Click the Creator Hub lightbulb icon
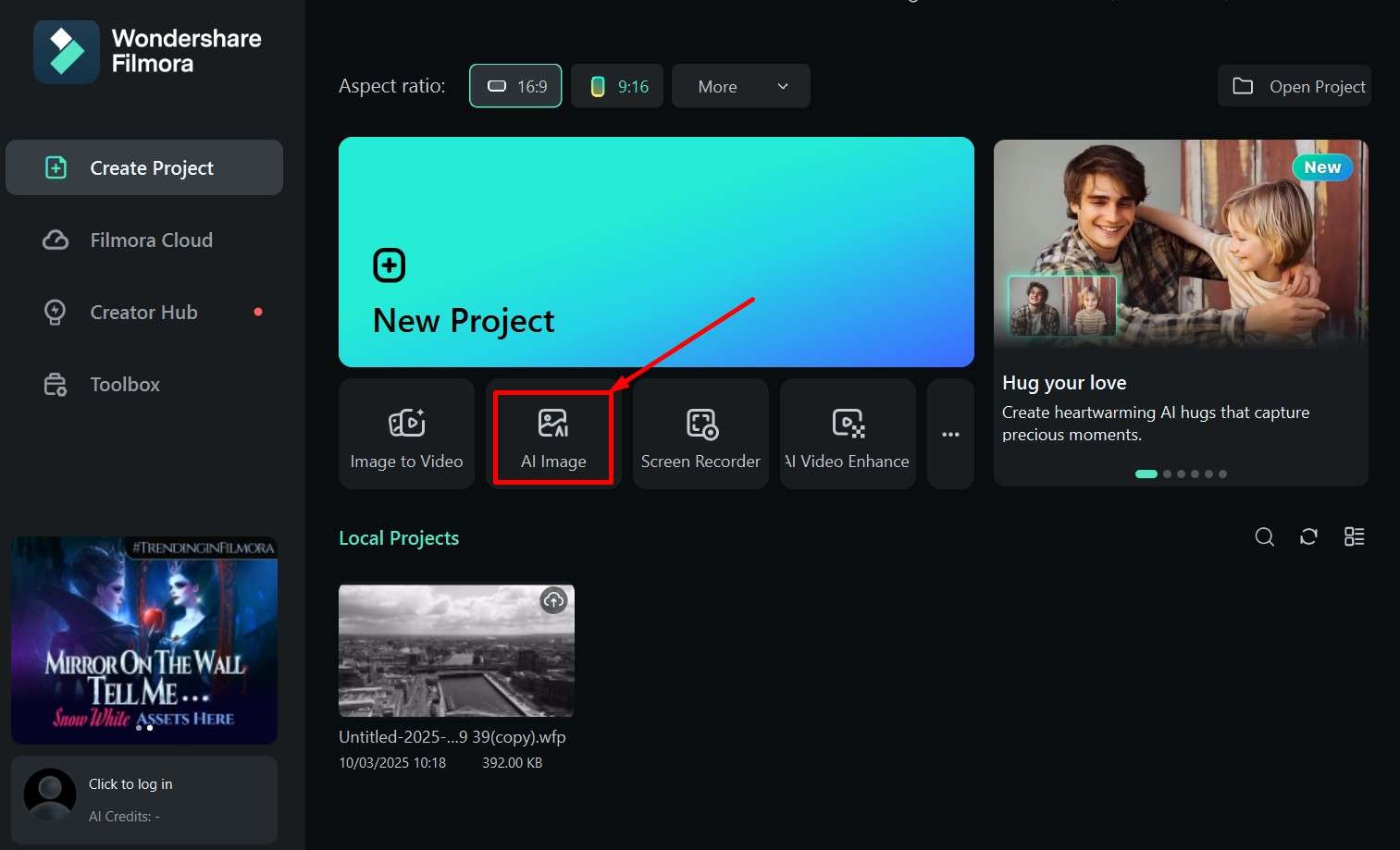1400x850 pixels. point(56,313)
